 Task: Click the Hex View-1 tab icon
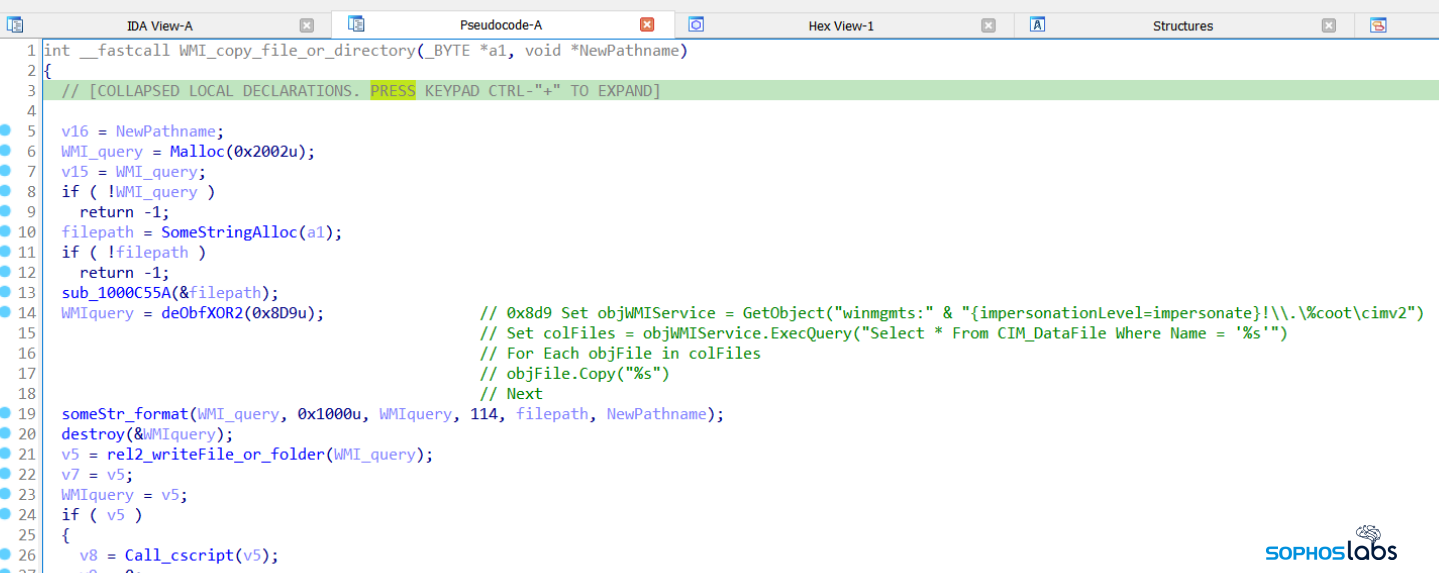tap(696, 25)
